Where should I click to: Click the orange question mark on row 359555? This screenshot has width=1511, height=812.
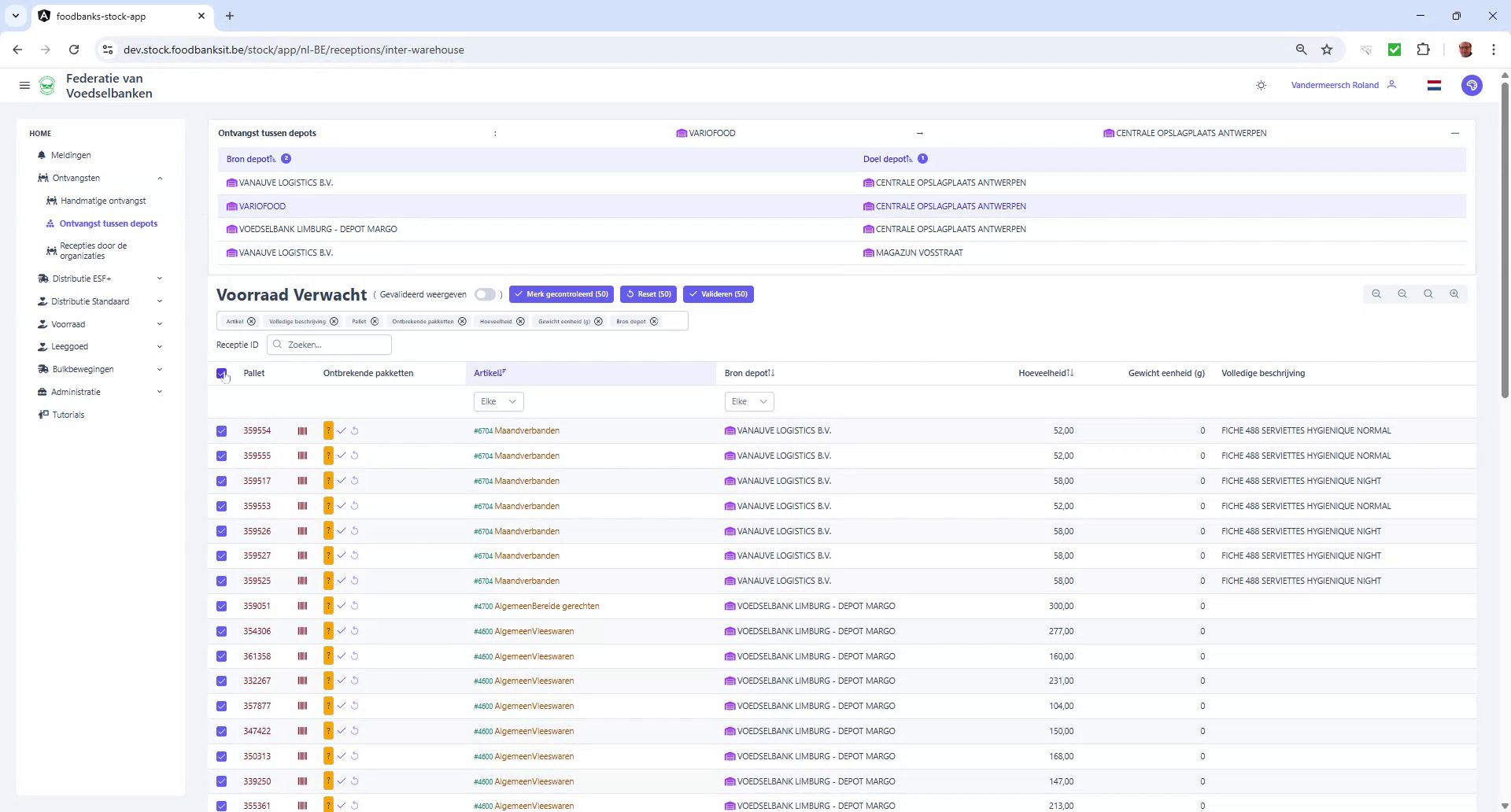328,455
